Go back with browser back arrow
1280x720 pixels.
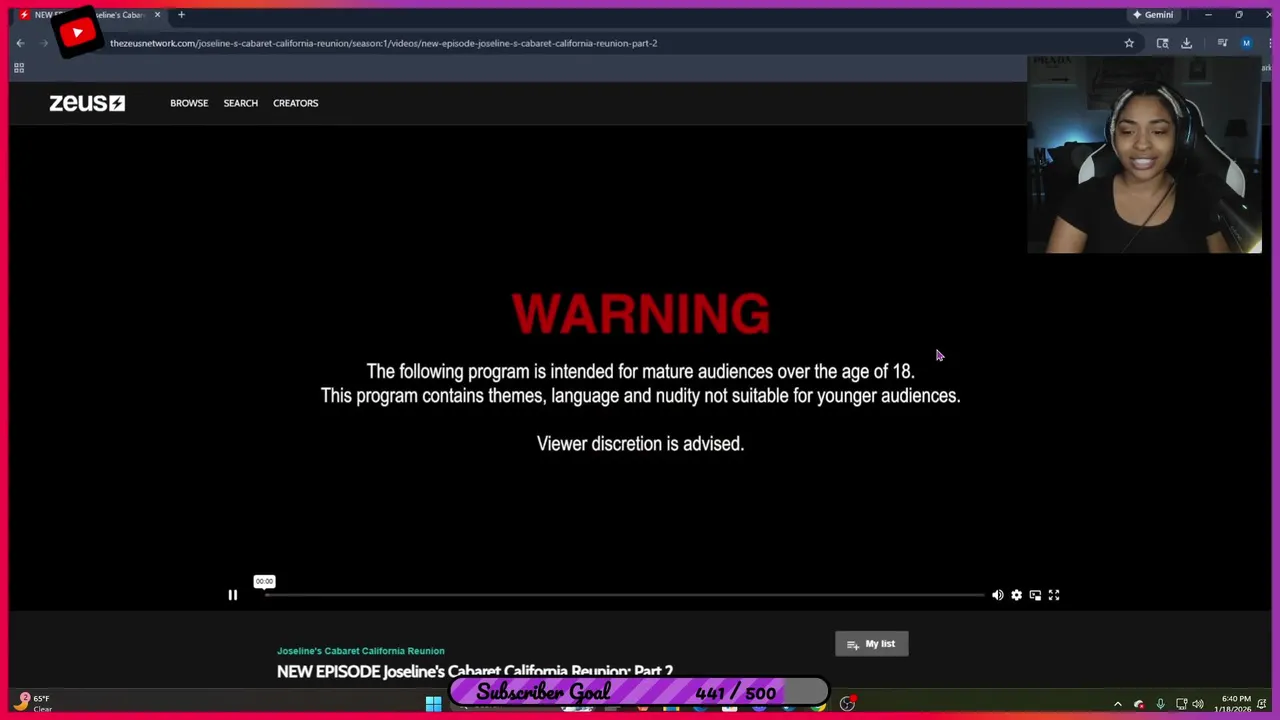(x=20, y=43)
